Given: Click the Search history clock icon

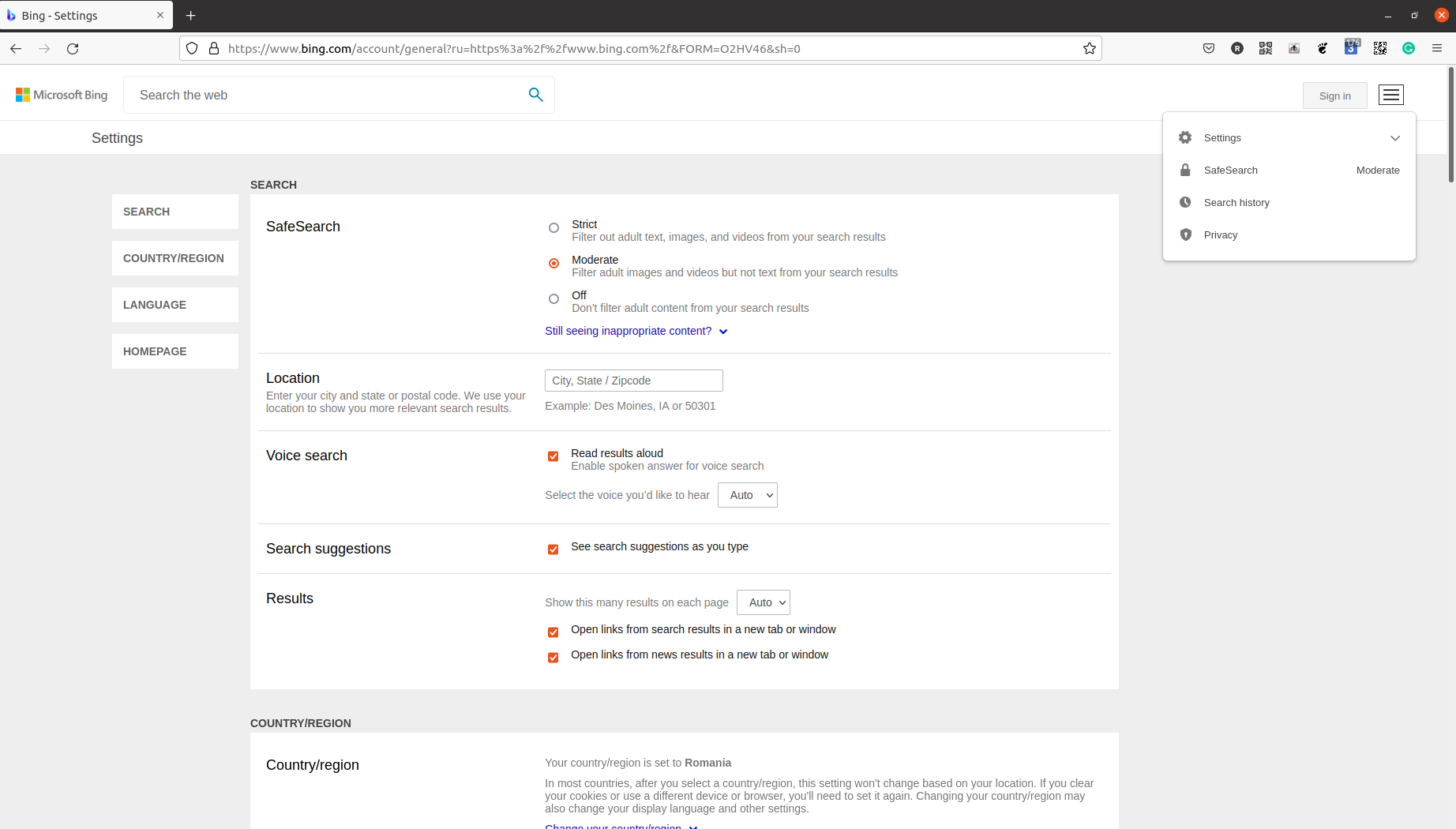Looking at the screenshot, I should (1184, 202).
